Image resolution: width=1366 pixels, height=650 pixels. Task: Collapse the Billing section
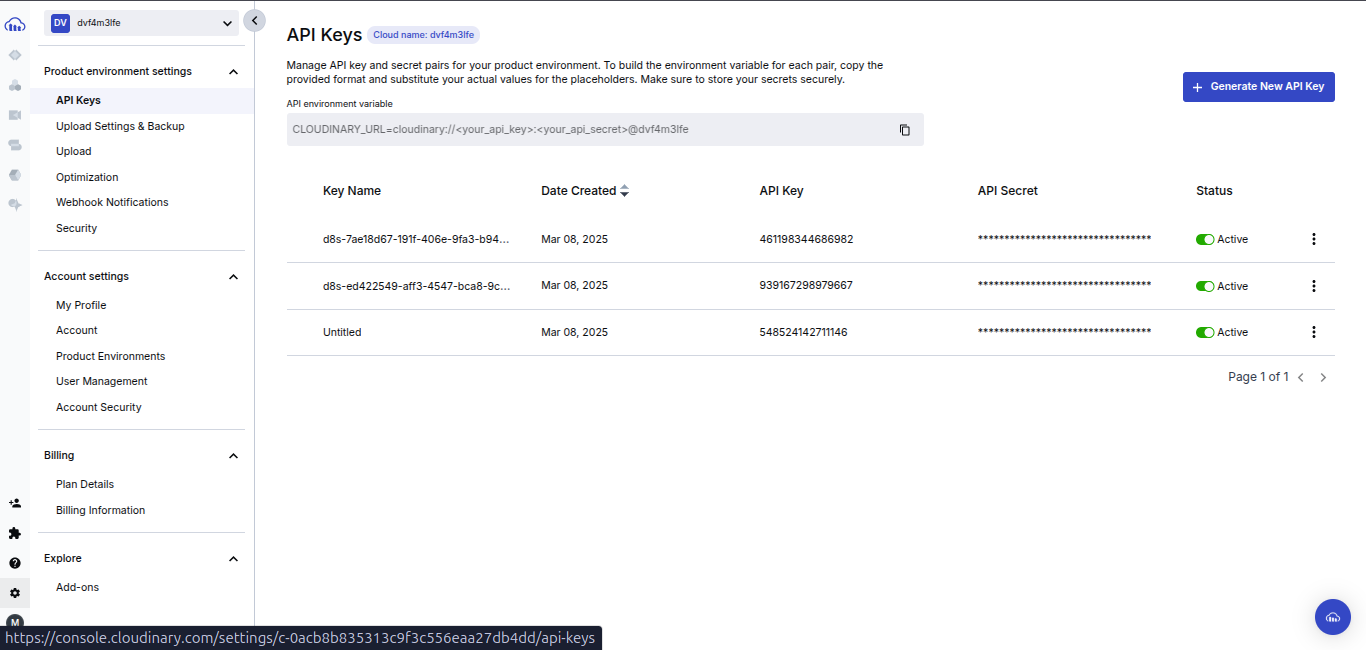pyautogui.click(x=234, y=456)
